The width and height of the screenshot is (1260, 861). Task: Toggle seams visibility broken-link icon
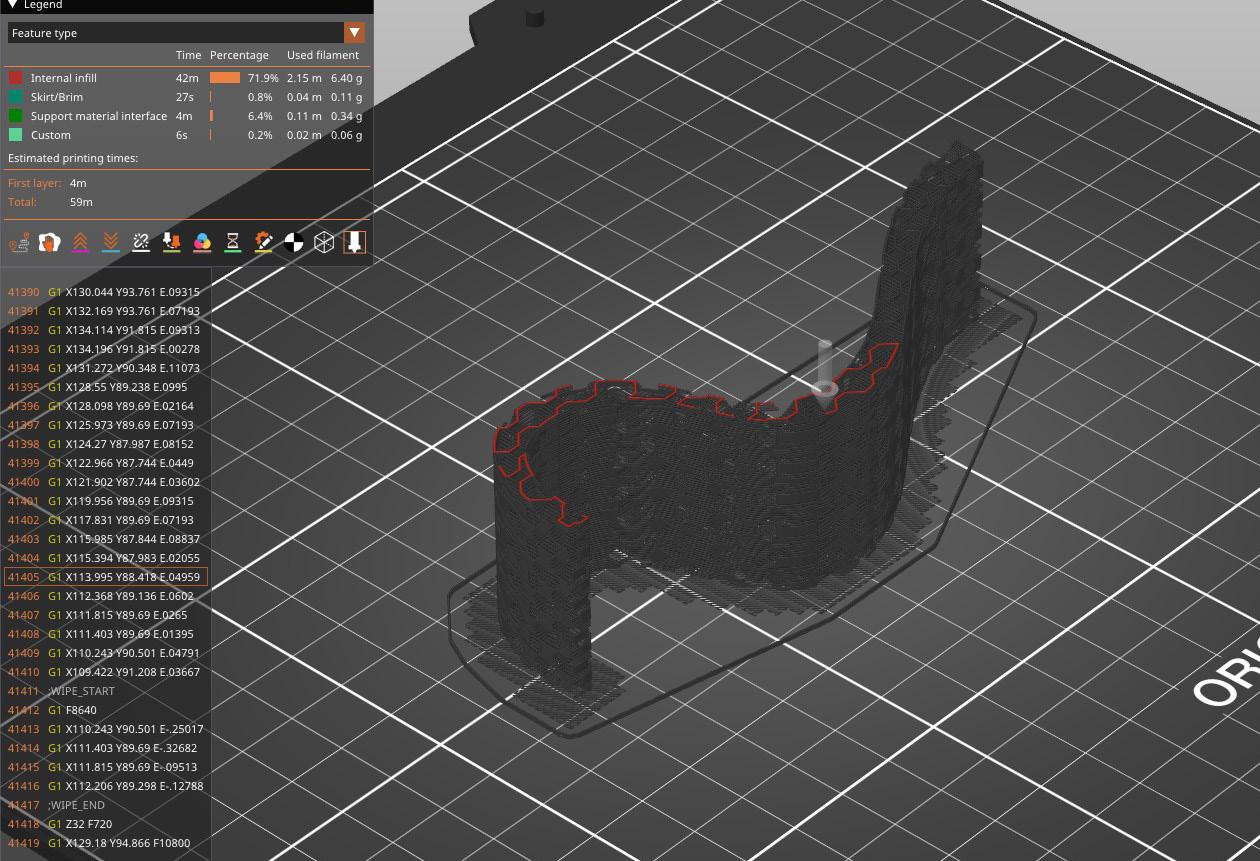point(141,242)
